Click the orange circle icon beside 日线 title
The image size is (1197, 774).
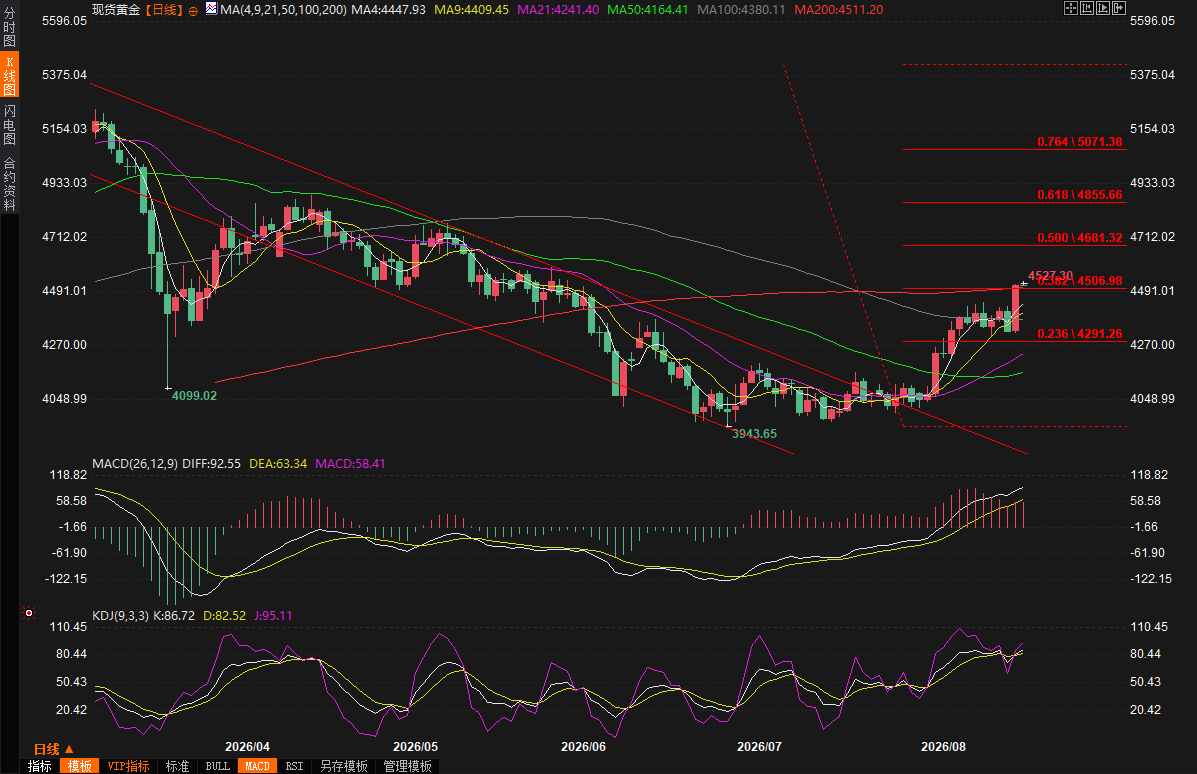point(193,11)
